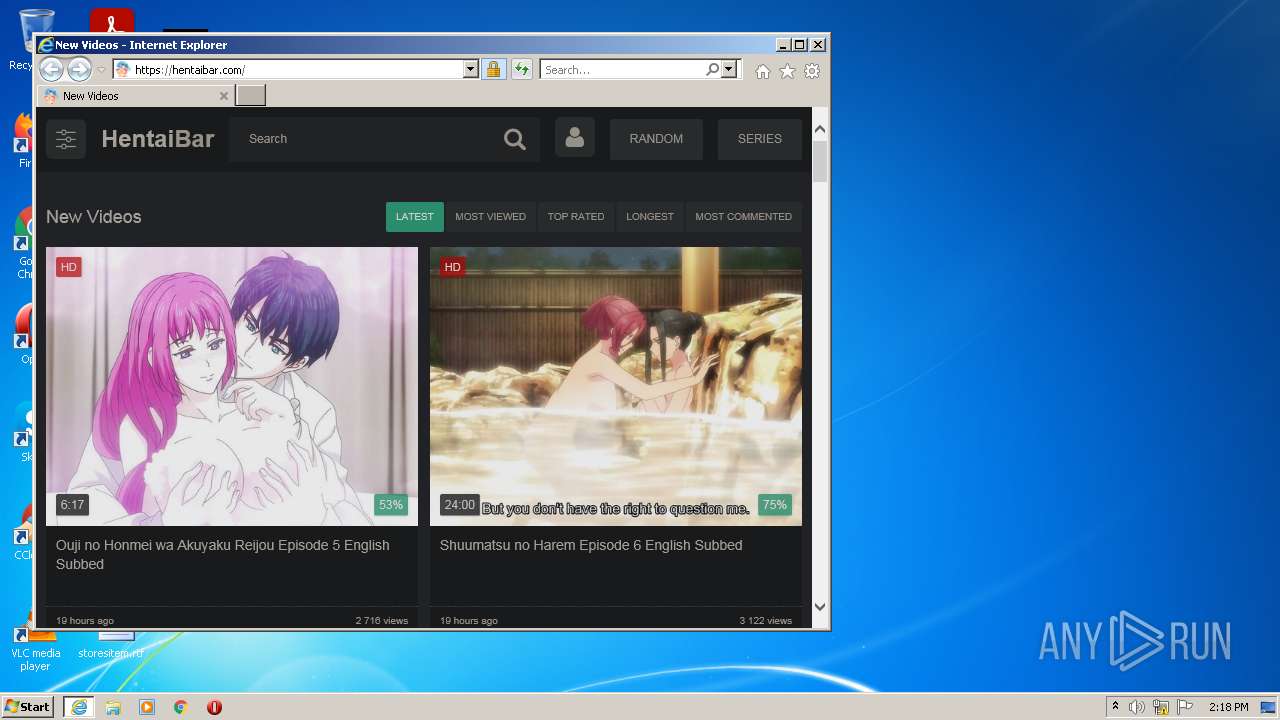Click the HentaiBar site logo
Screen dimensions: 1280x720
pyautogui.click(x=158, y=139)
